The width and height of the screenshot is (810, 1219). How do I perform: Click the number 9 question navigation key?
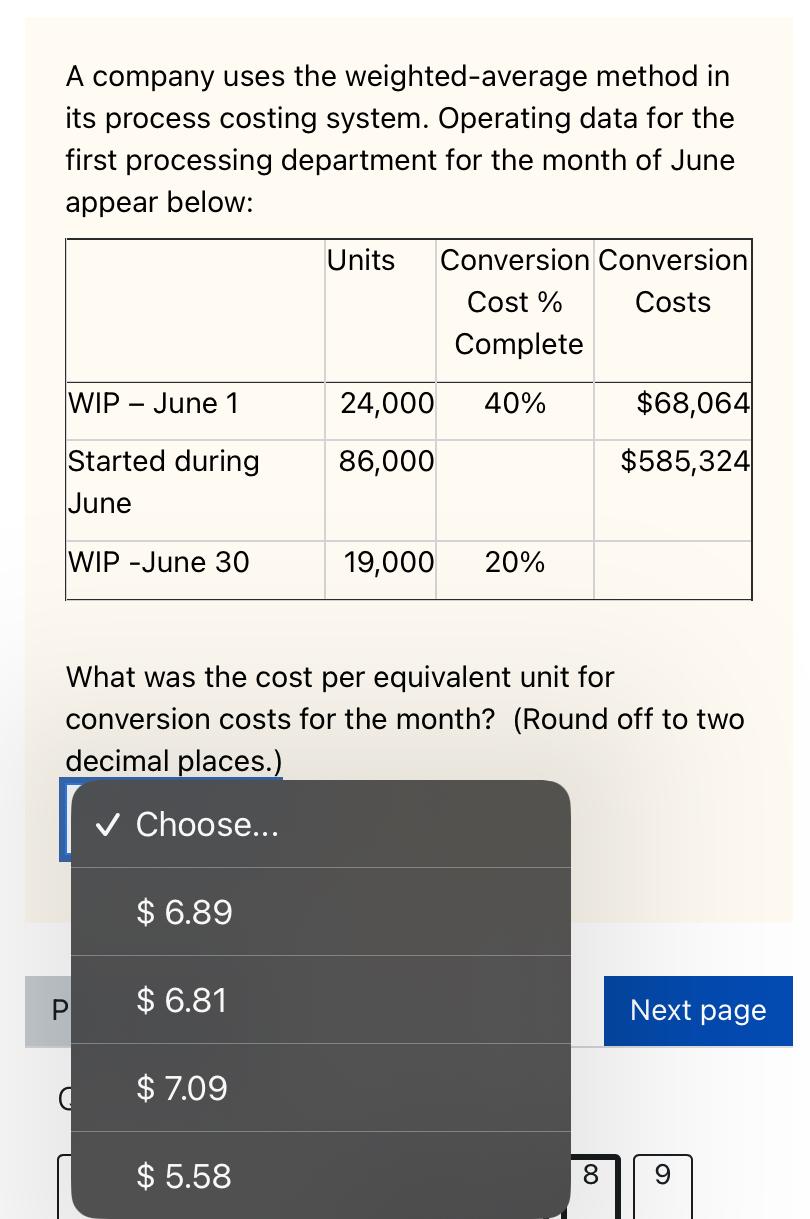coord(661,1175)
